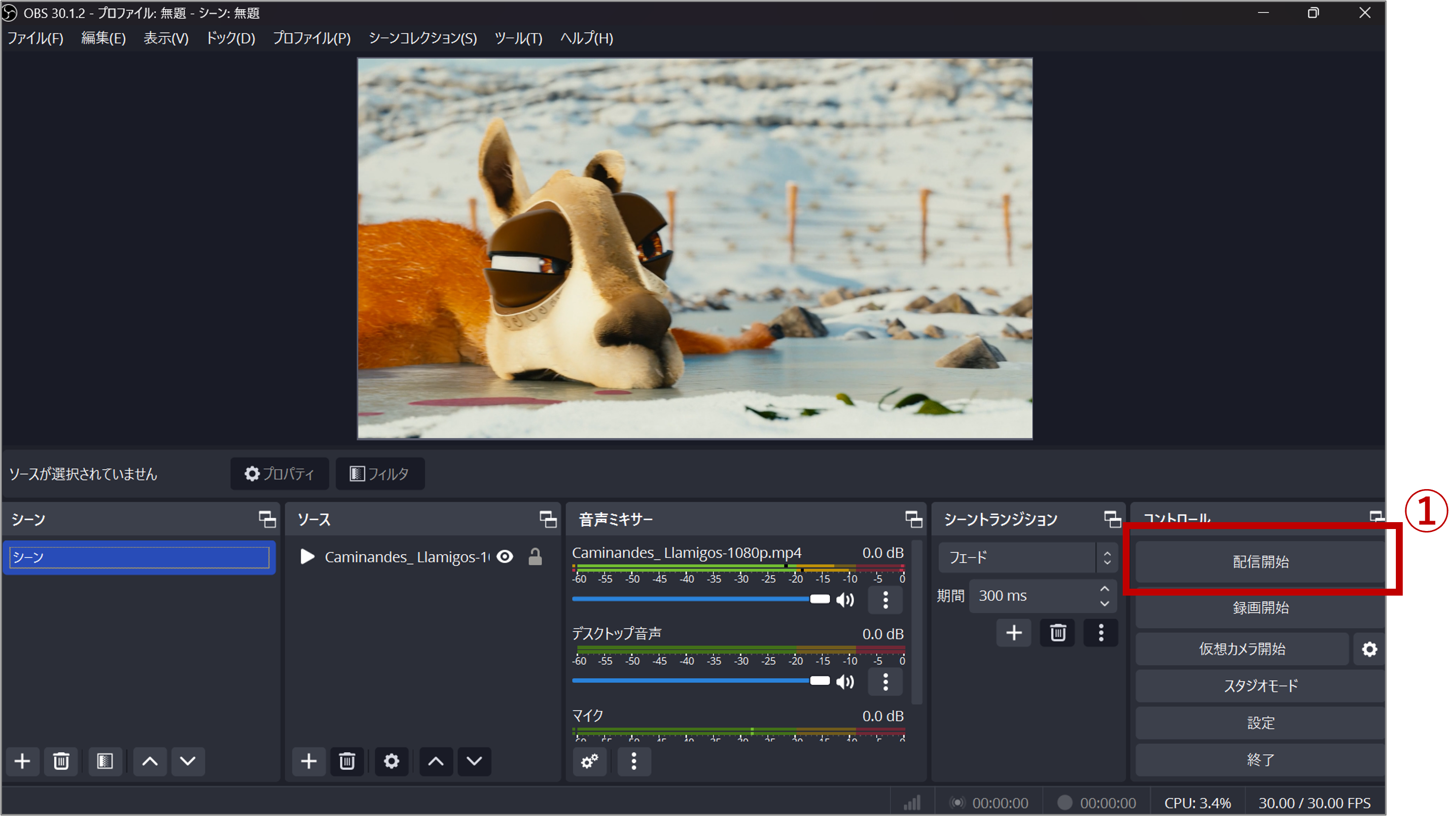This screenshot has width=1456, height=816.
Task: Select the シーン item in scene list
Action: coord(139,557)
